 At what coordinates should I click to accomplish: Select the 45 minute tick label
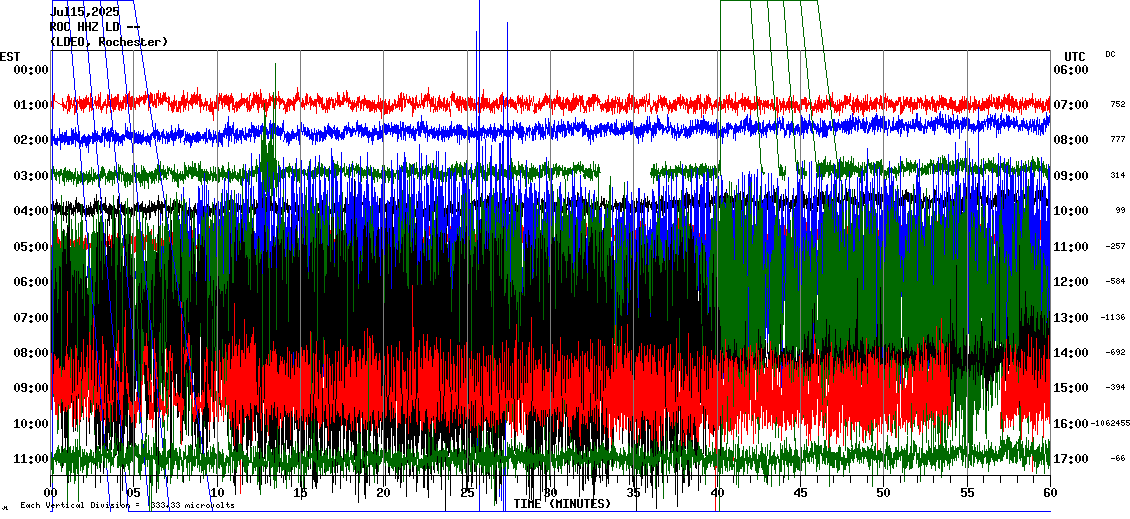click(x=800, y=493)
